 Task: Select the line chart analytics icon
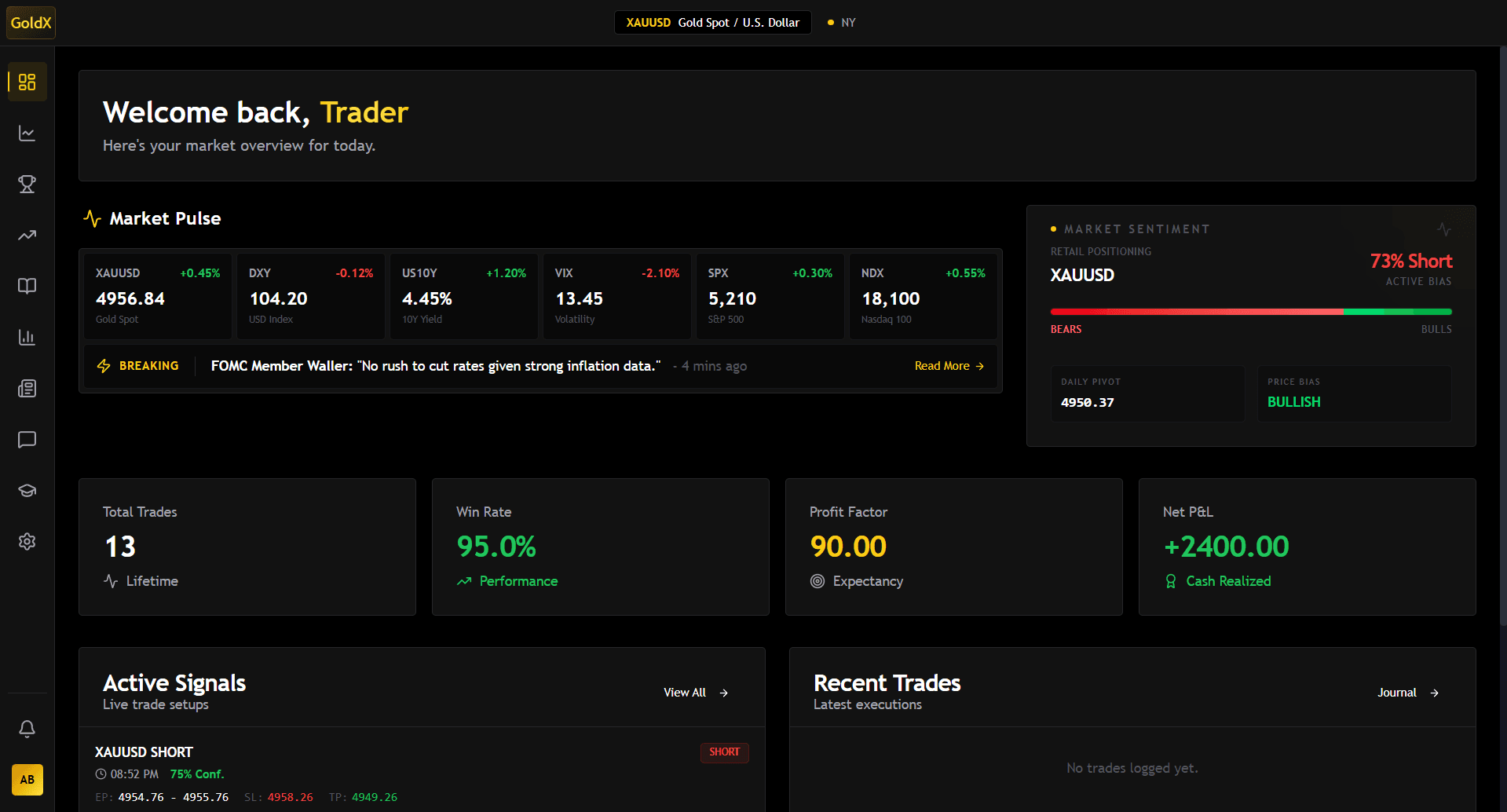coord(27,133)
